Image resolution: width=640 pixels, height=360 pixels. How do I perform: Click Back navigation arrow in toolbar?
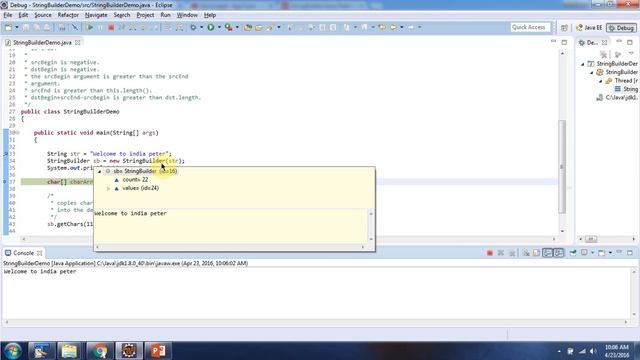[x=393, y=27]
